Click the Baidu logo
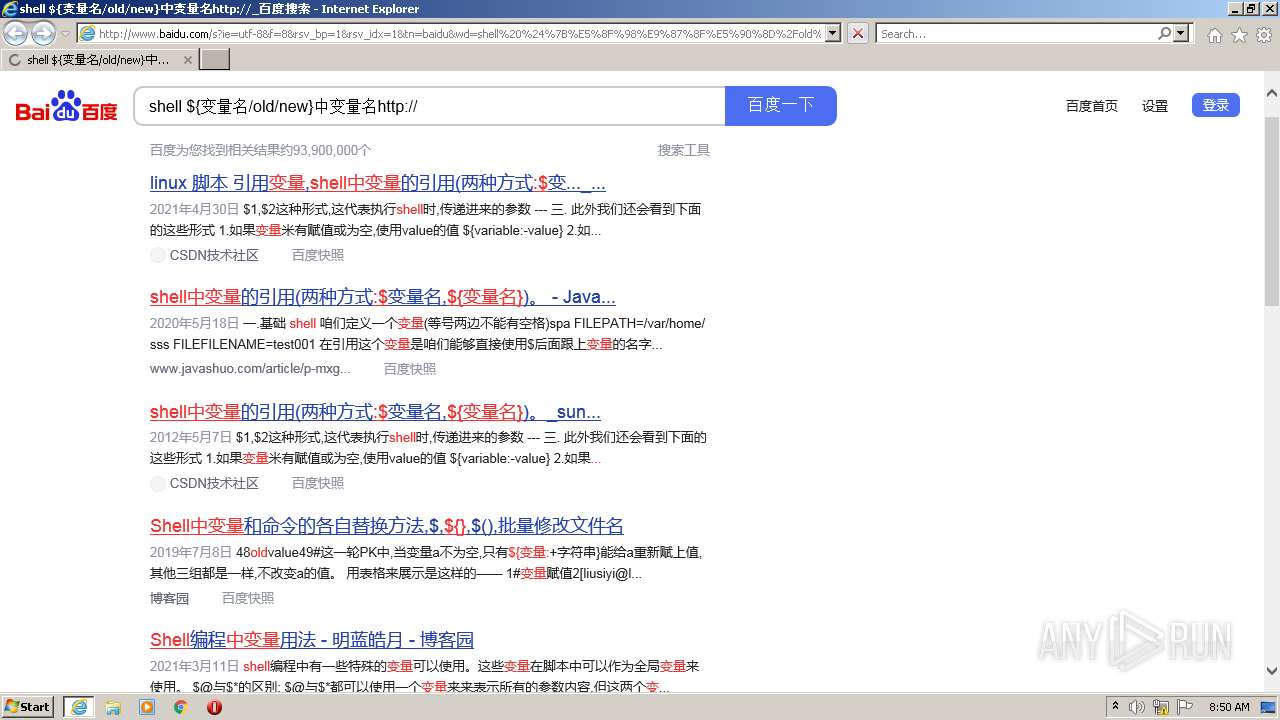1280x720 pixels. point(66,105)
